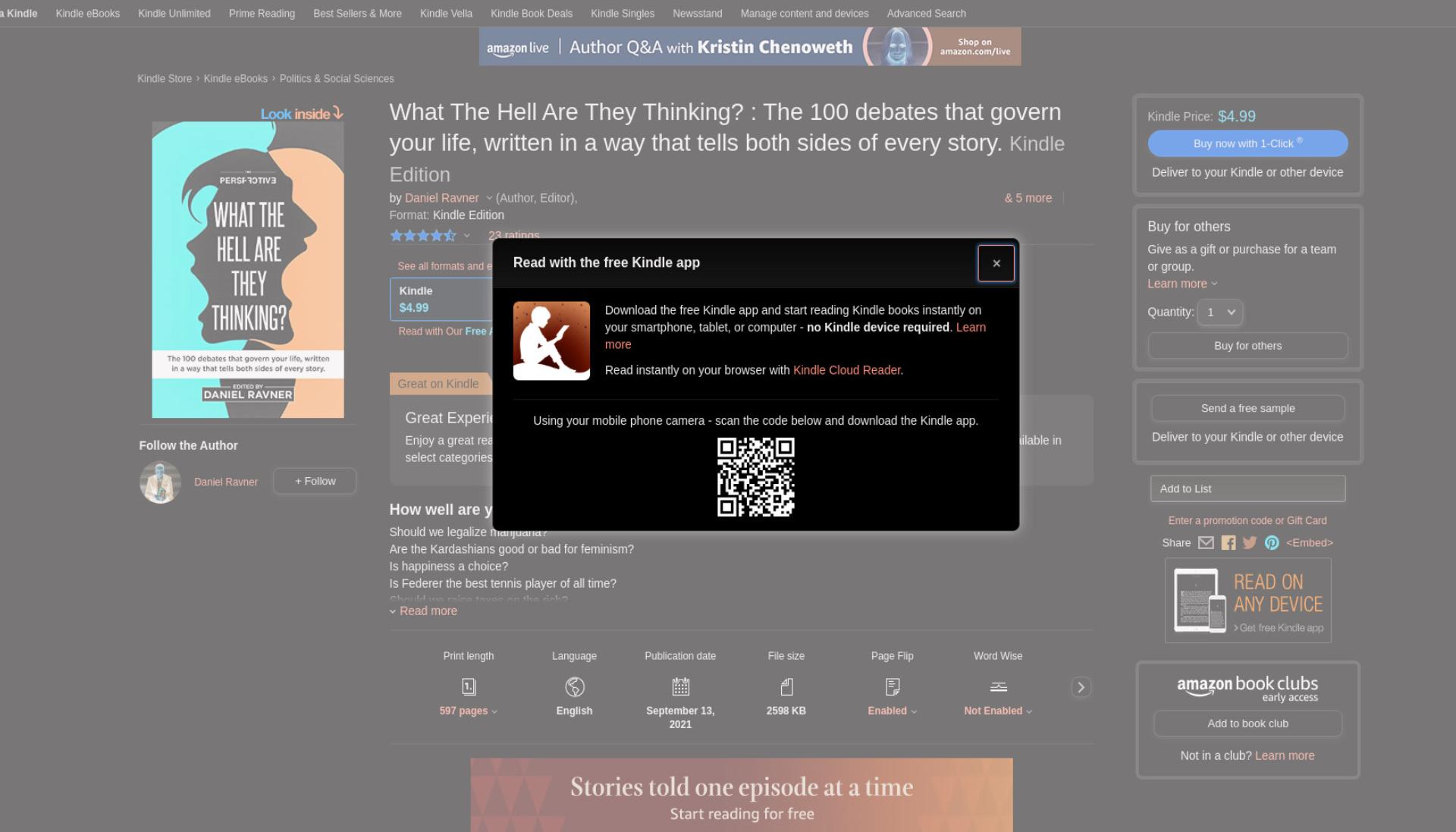Select Kindle $4.99 format option

(441, 299)
